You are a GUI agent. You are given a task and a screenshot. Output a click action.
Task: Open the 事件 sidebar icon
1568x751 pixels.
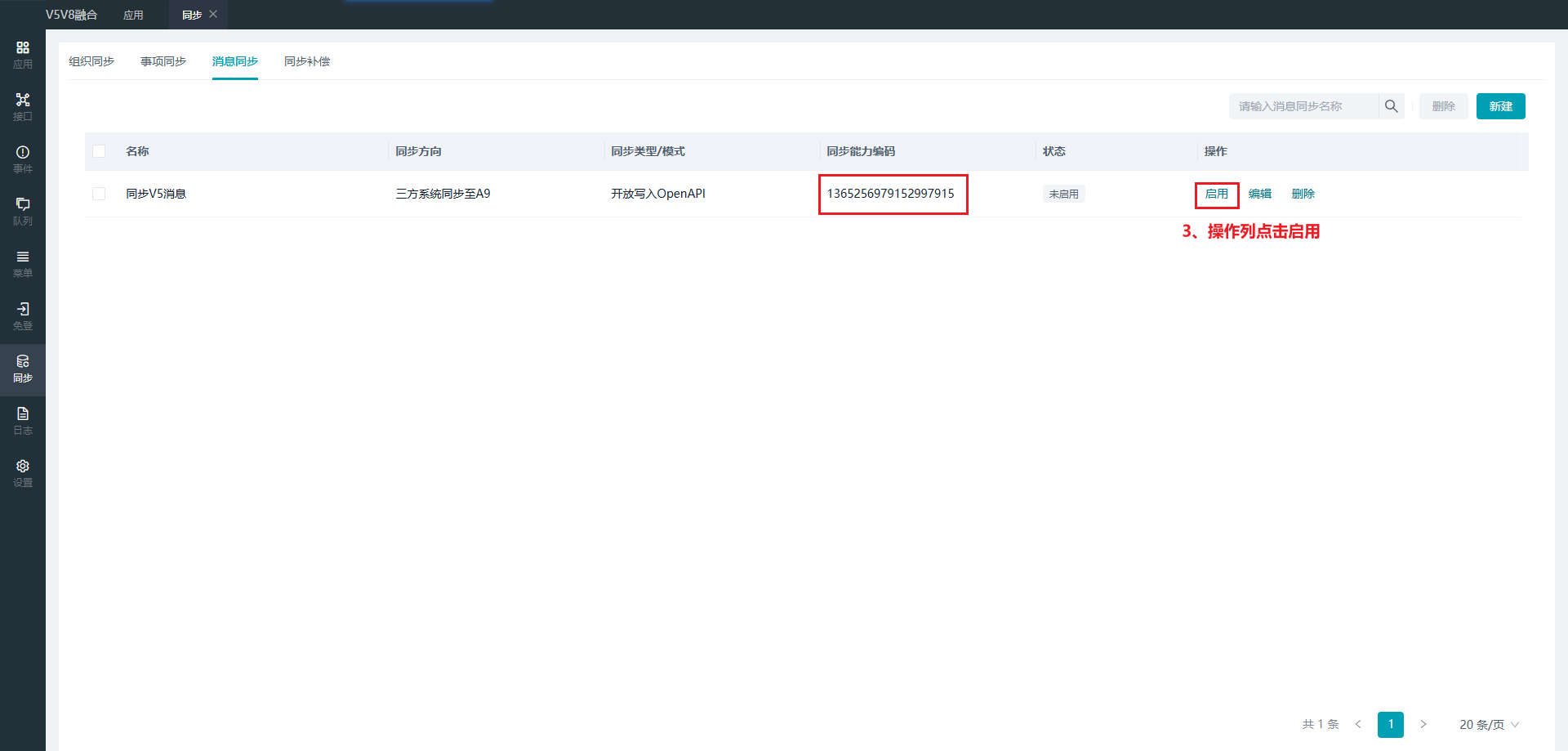pyautogui.click(x=23, y=159)
